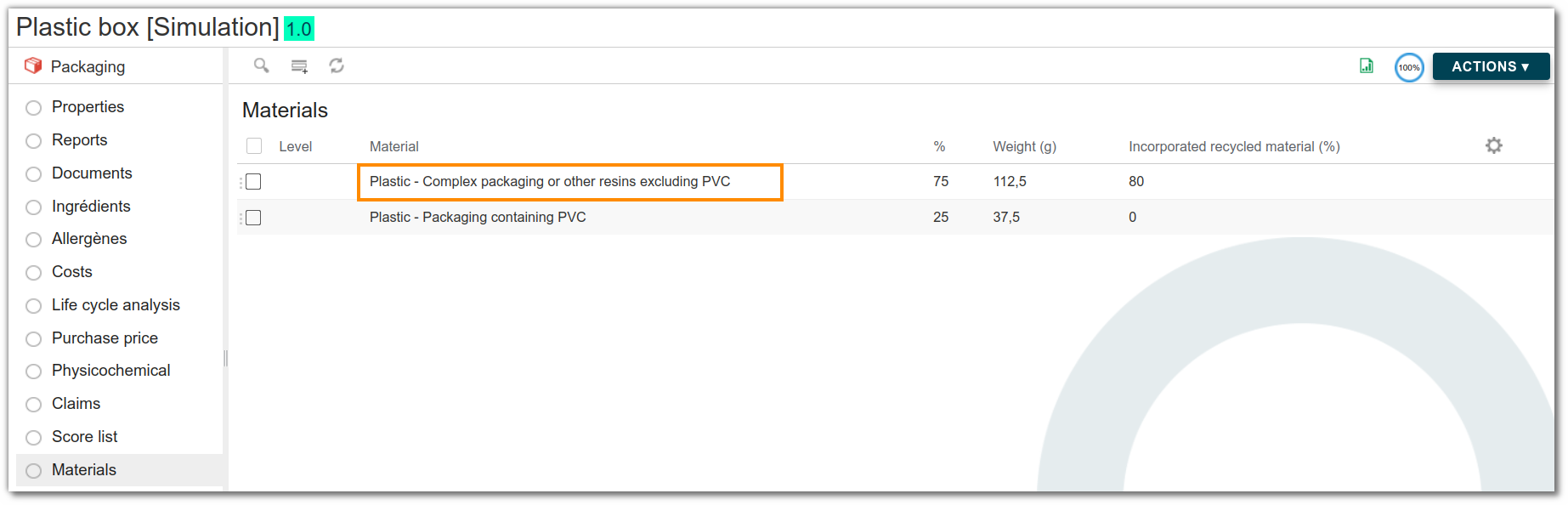
Task: Click the search magnifier icon
Action: click(x=261, y=65)
